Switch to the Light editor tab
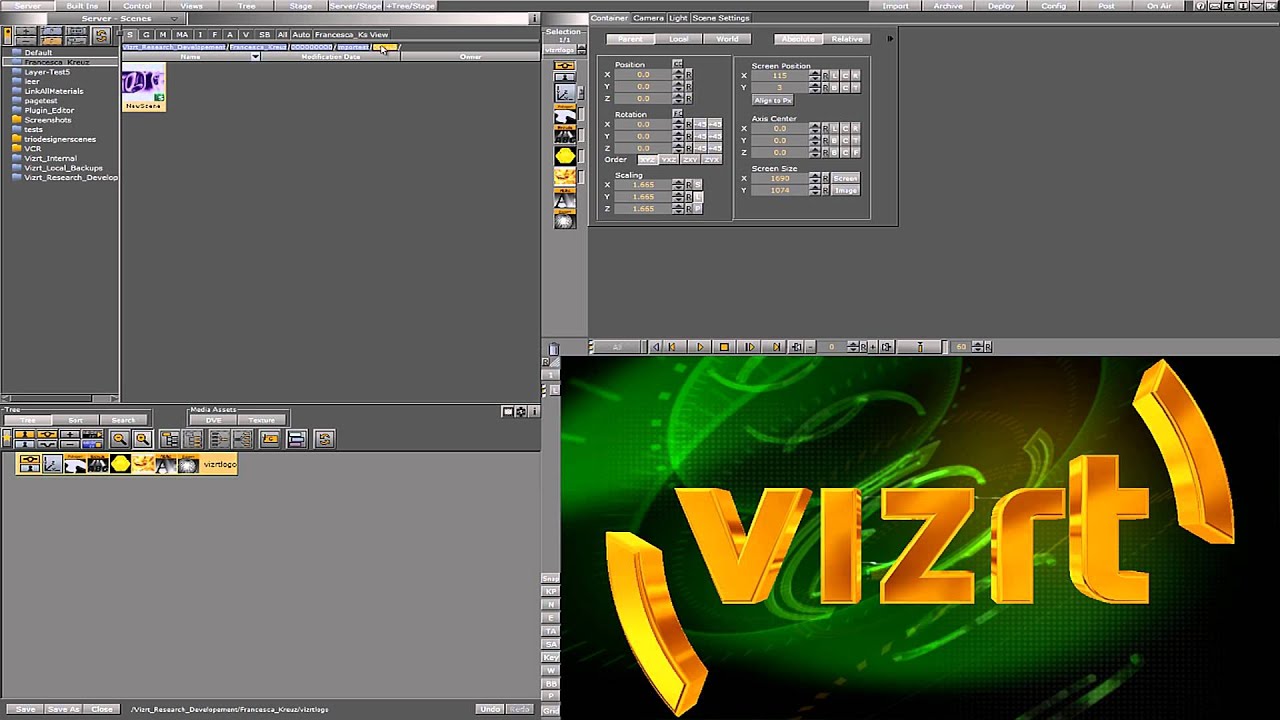This screenshot has height=720, width=1280. tap(678, 18)
